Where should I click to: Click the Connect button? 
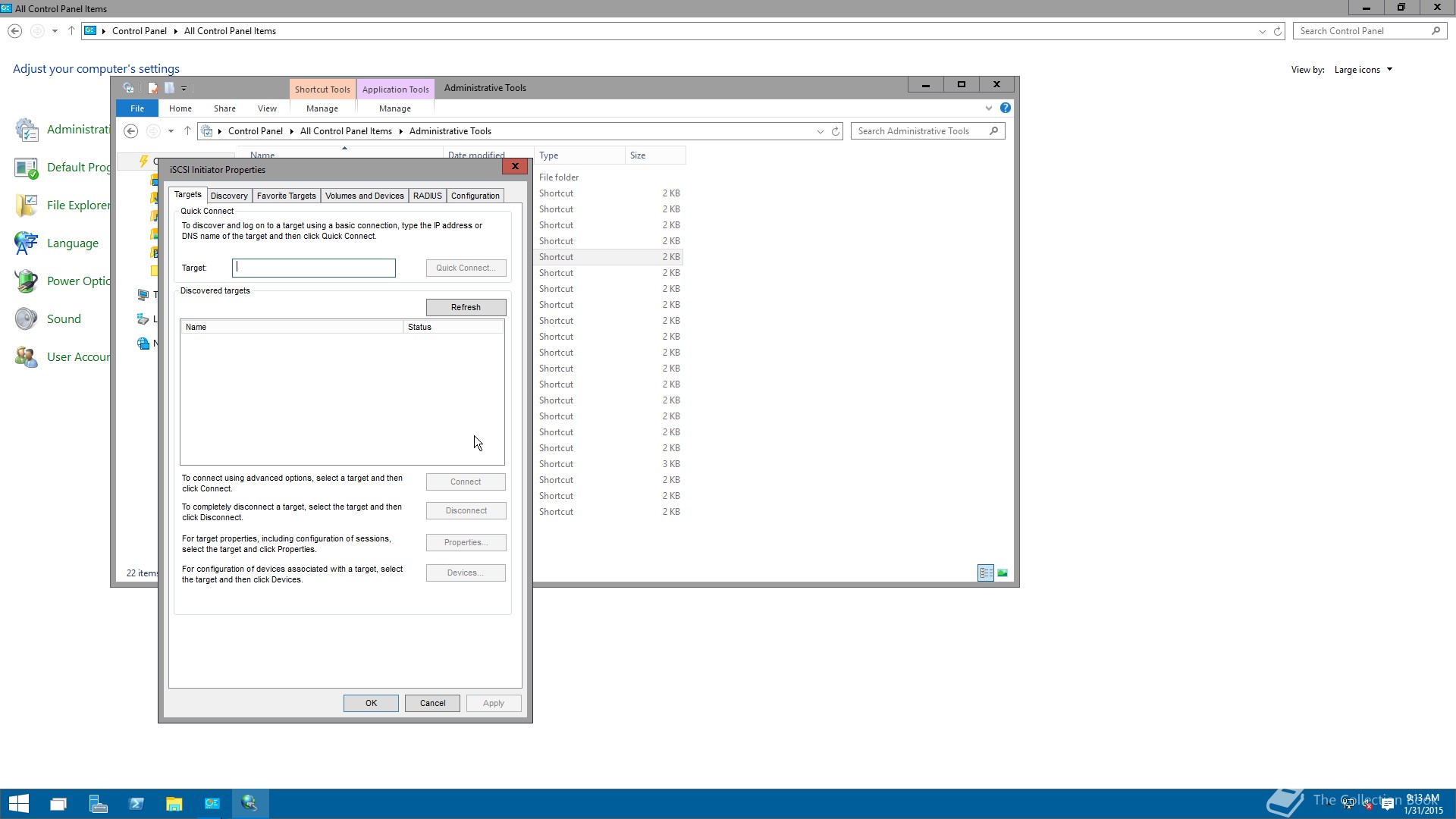coord(466,482)
